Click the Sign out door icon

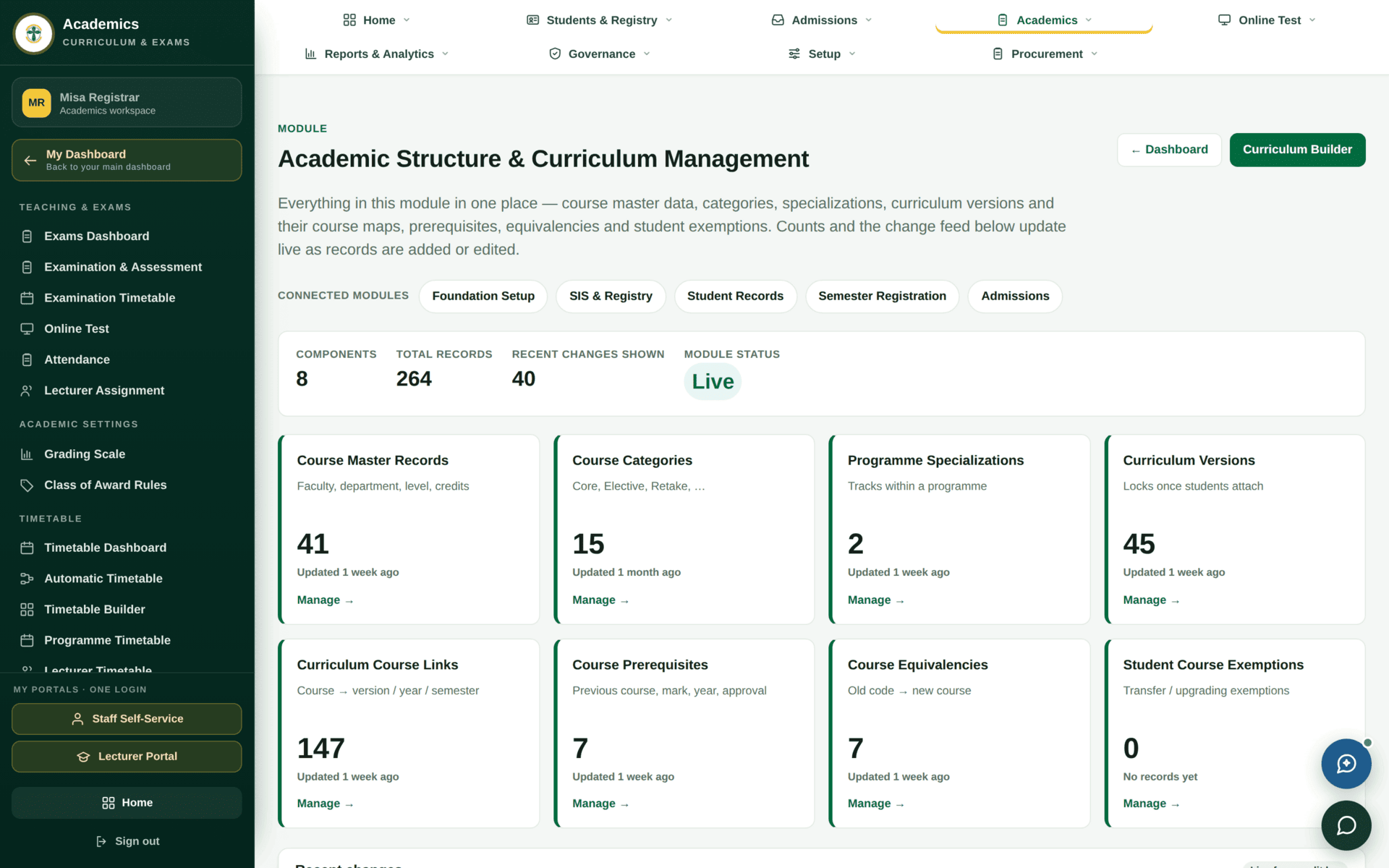pyautogui.click(x=101, y=841)
